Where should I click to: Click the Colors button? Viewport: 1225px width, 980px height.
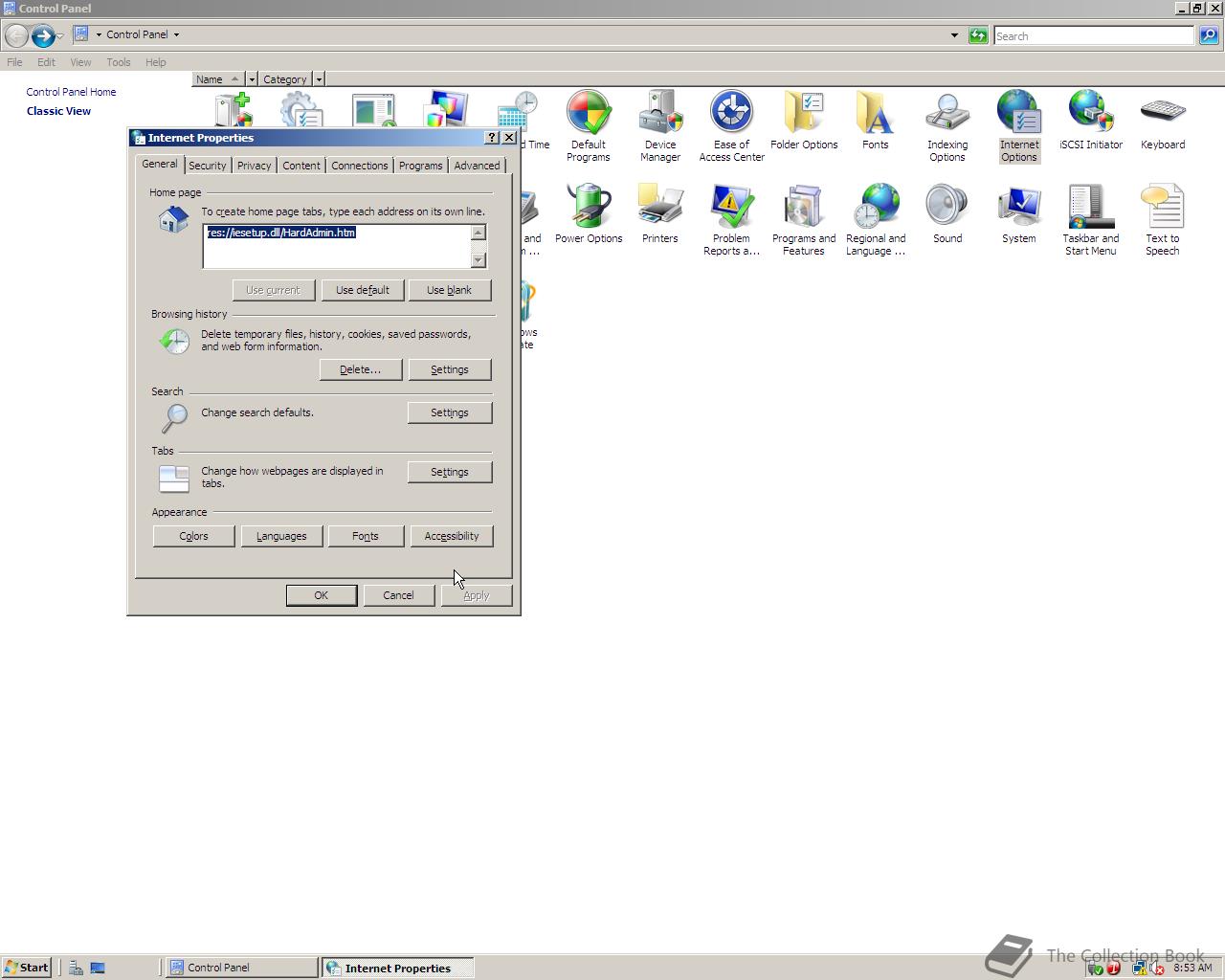pyautogui.click(x=194, y=536)
